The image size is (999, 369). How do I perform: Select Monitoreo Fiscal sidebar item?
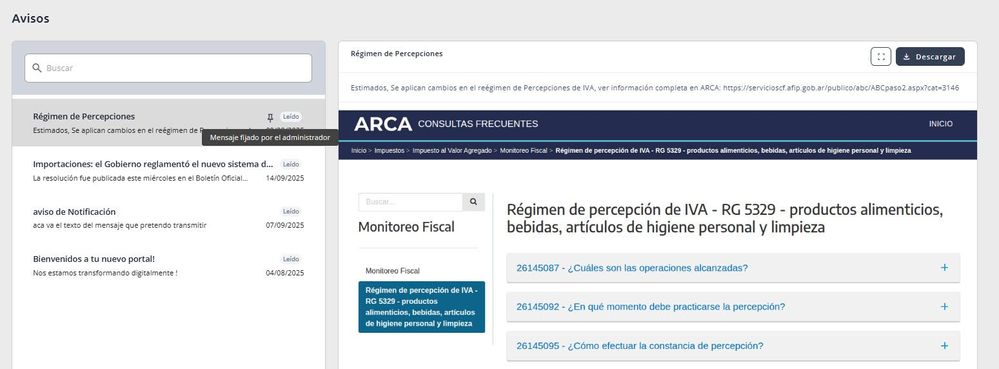(392, 271)
